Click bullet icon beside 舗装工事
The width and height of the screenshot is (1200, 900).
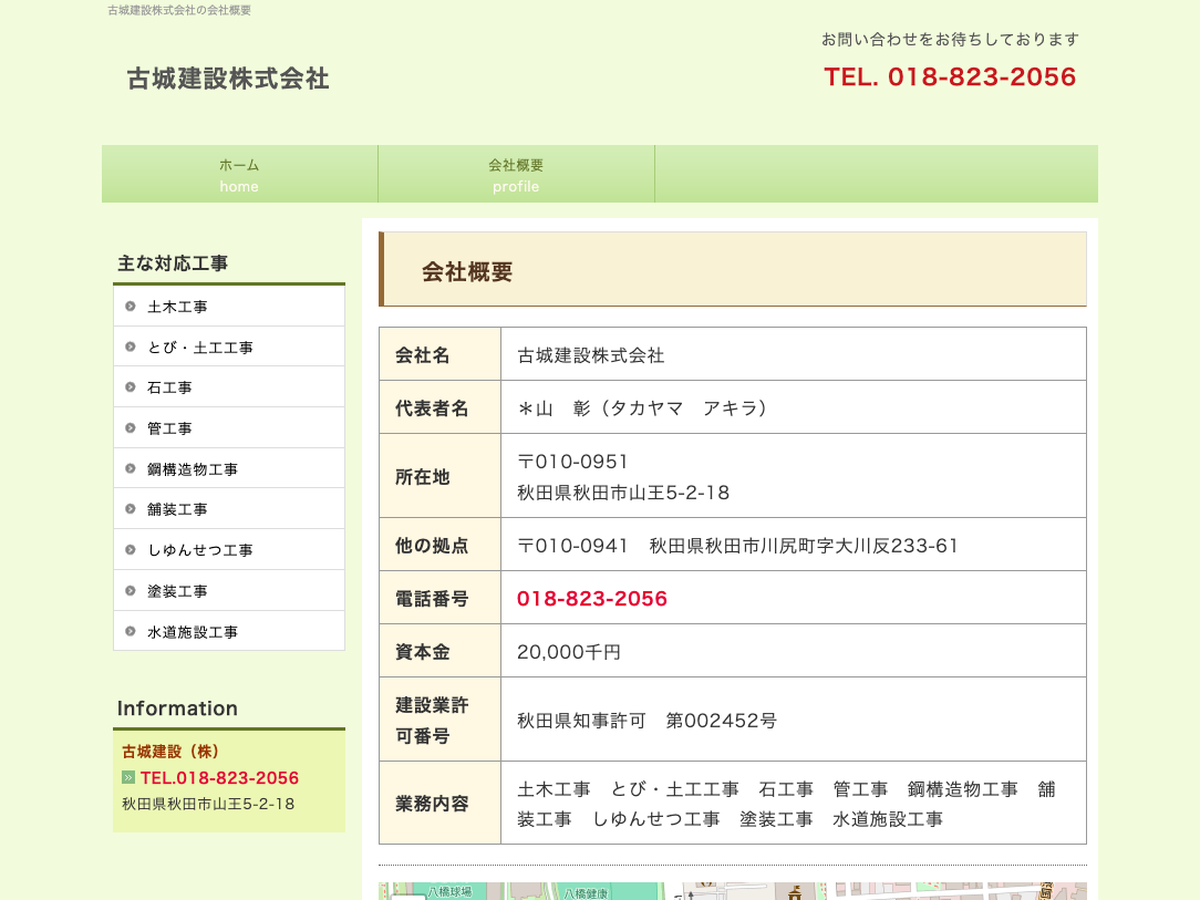pyautogui.click(x=130, y=509)
